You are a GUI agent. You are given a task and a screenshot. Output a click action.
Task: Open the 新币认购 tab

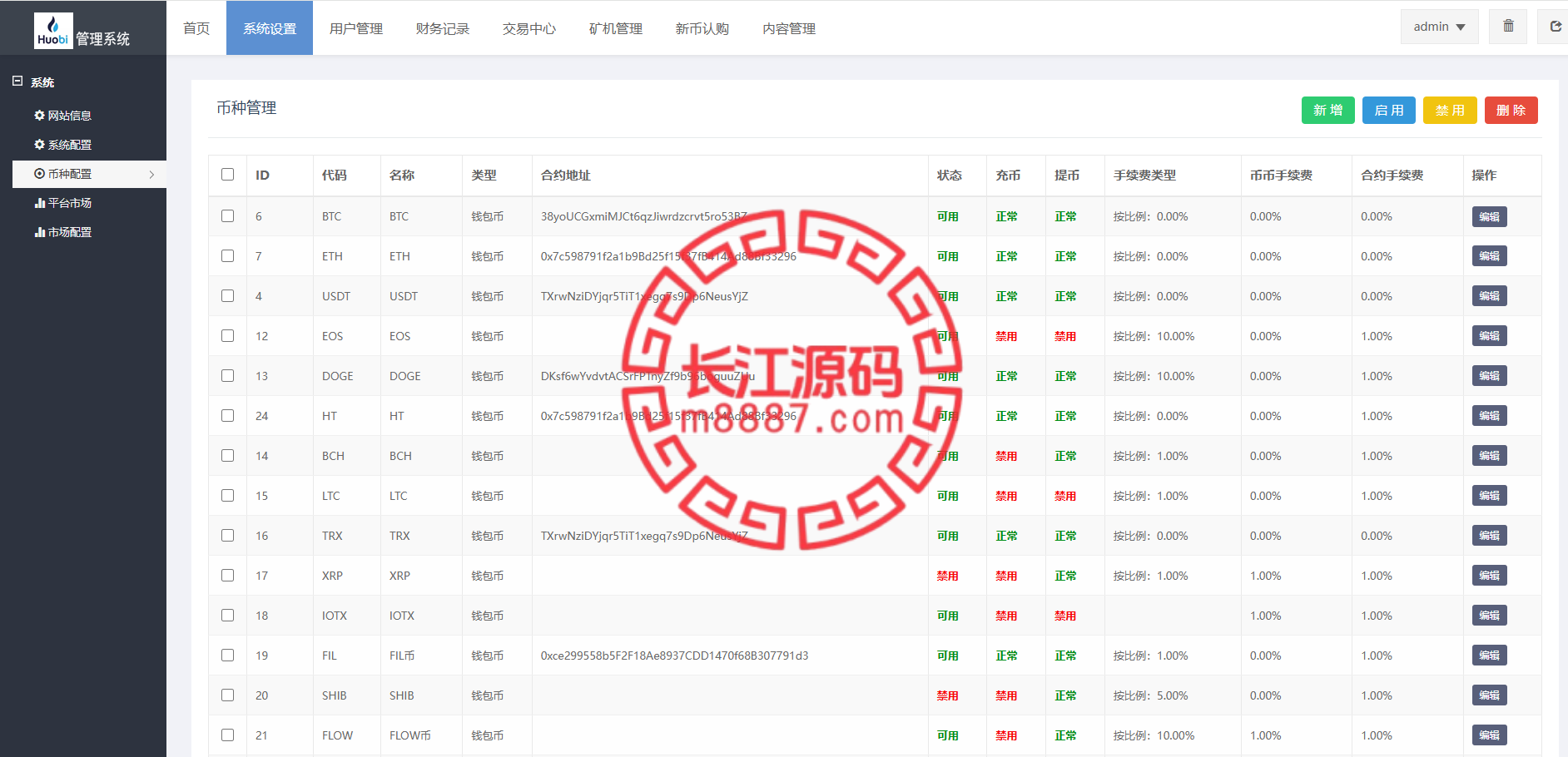point(702,28)
